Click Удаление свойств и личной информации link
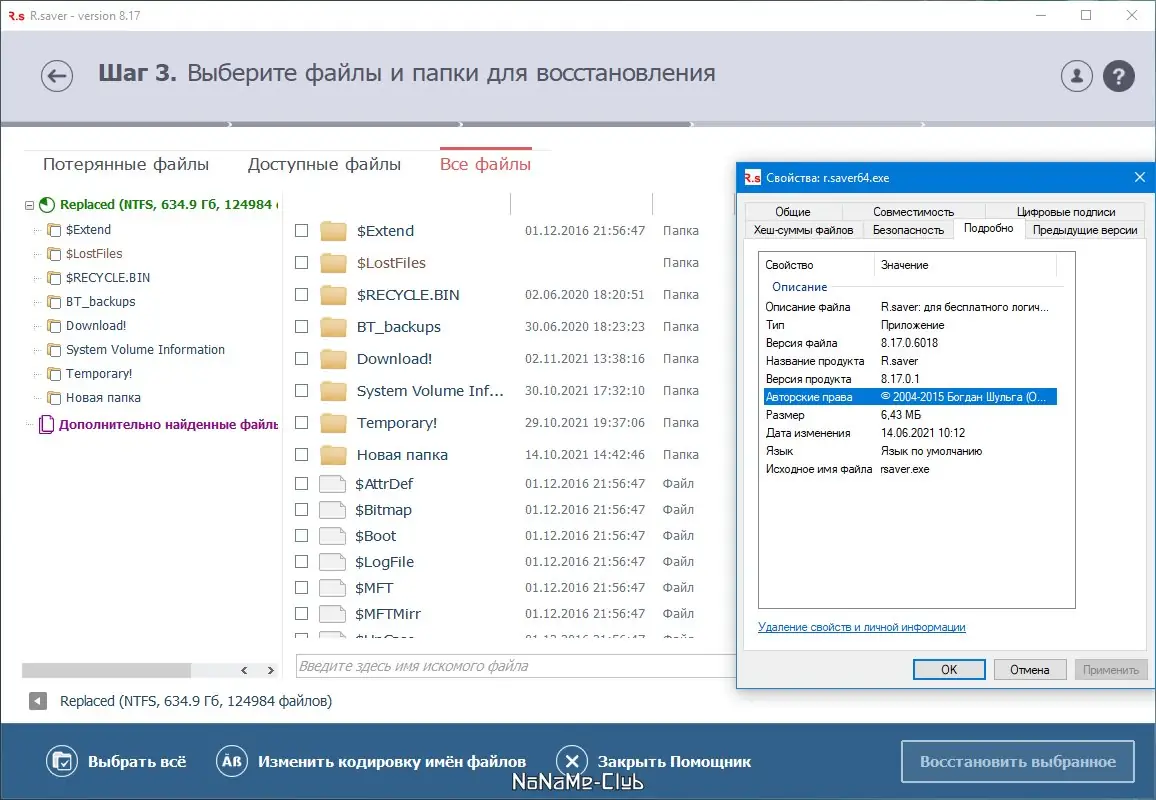 (x=862, y=627)
